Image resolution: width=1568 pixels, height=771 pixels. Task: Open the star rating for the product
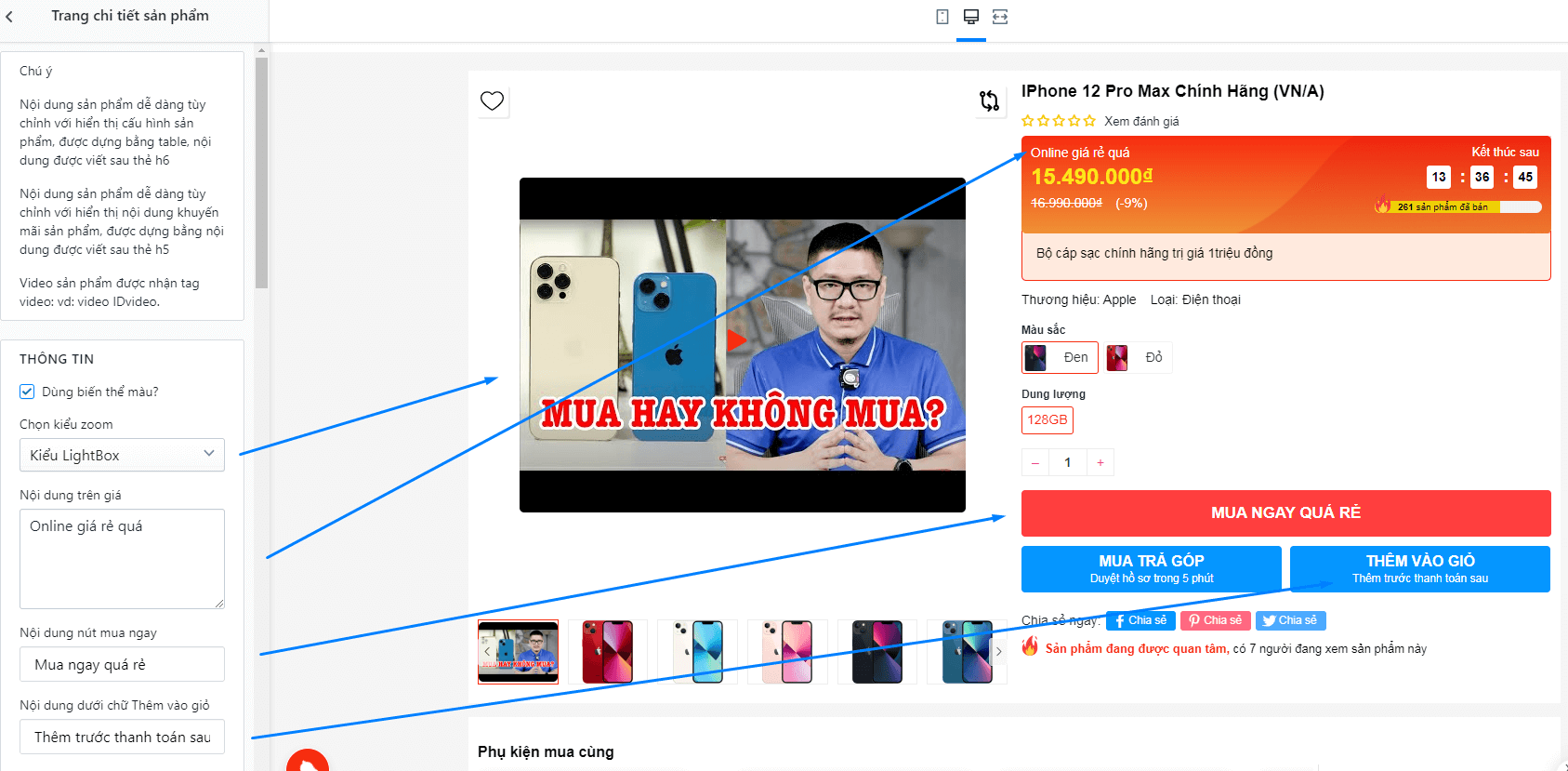coord(1059,121)
